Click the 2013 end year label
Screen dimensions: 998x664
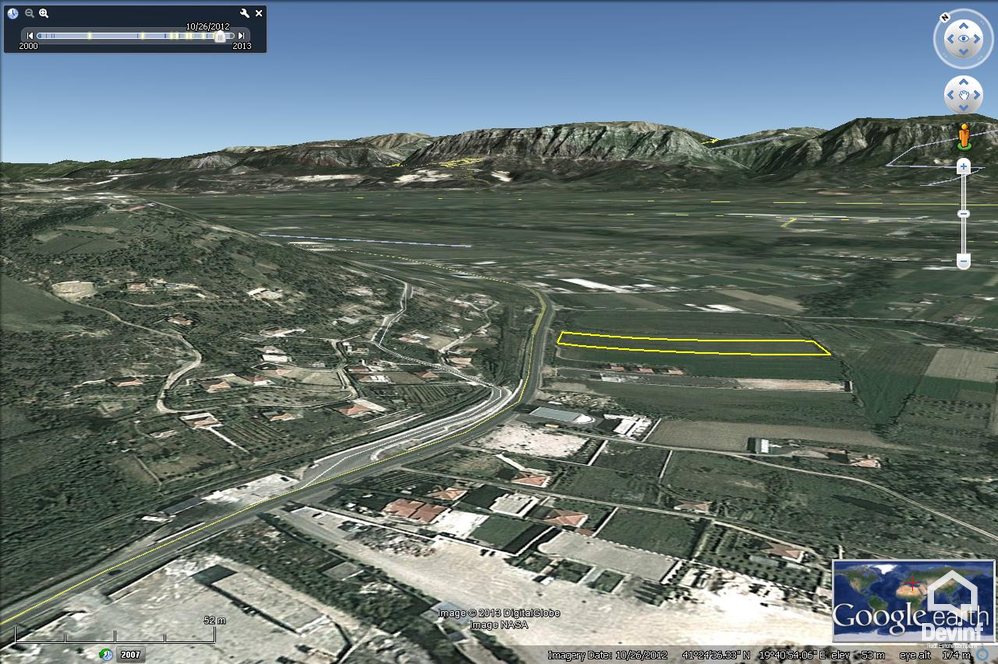click(242, 46)
